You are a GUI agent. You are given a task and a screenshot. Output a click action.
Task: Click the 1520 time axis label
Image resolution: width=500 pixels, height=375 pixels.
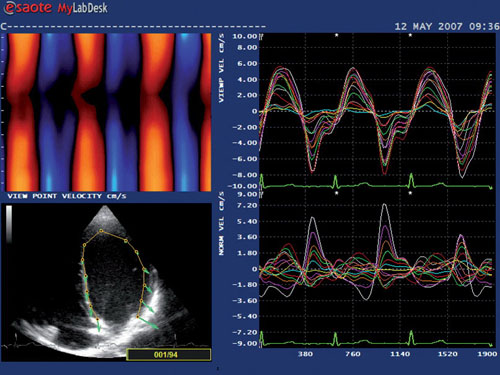pos(447,354)
